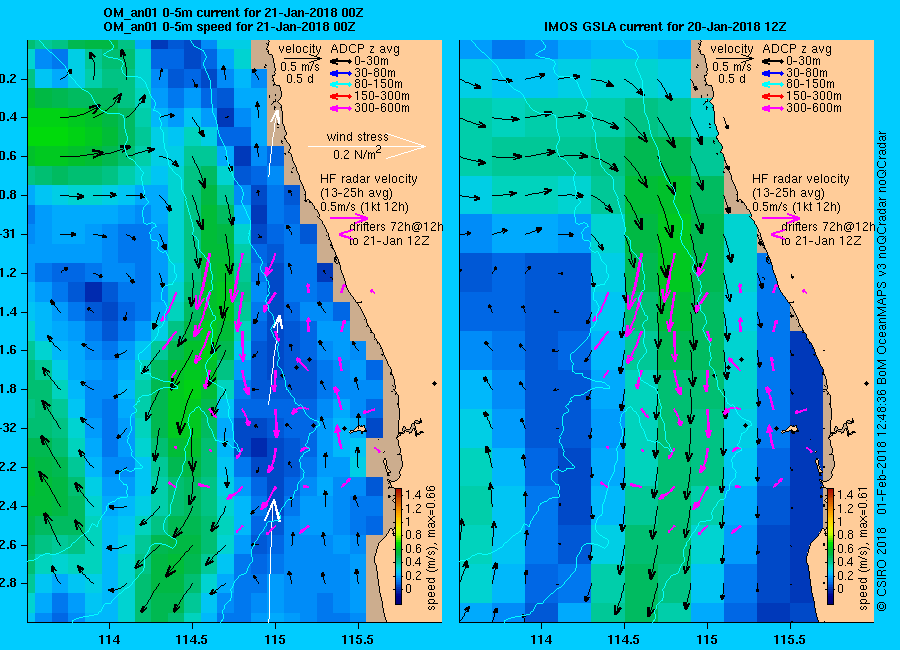Click the black diamond marker on right map land
This screenshot has width=900, height=650.
point(867,383)
